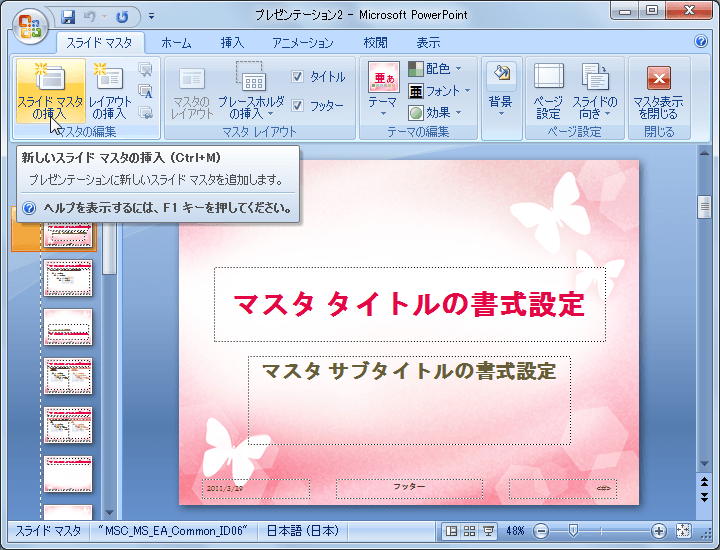Open the 配色 colors dropdown
Screen dimensions: 720x550
coord(435,69)
